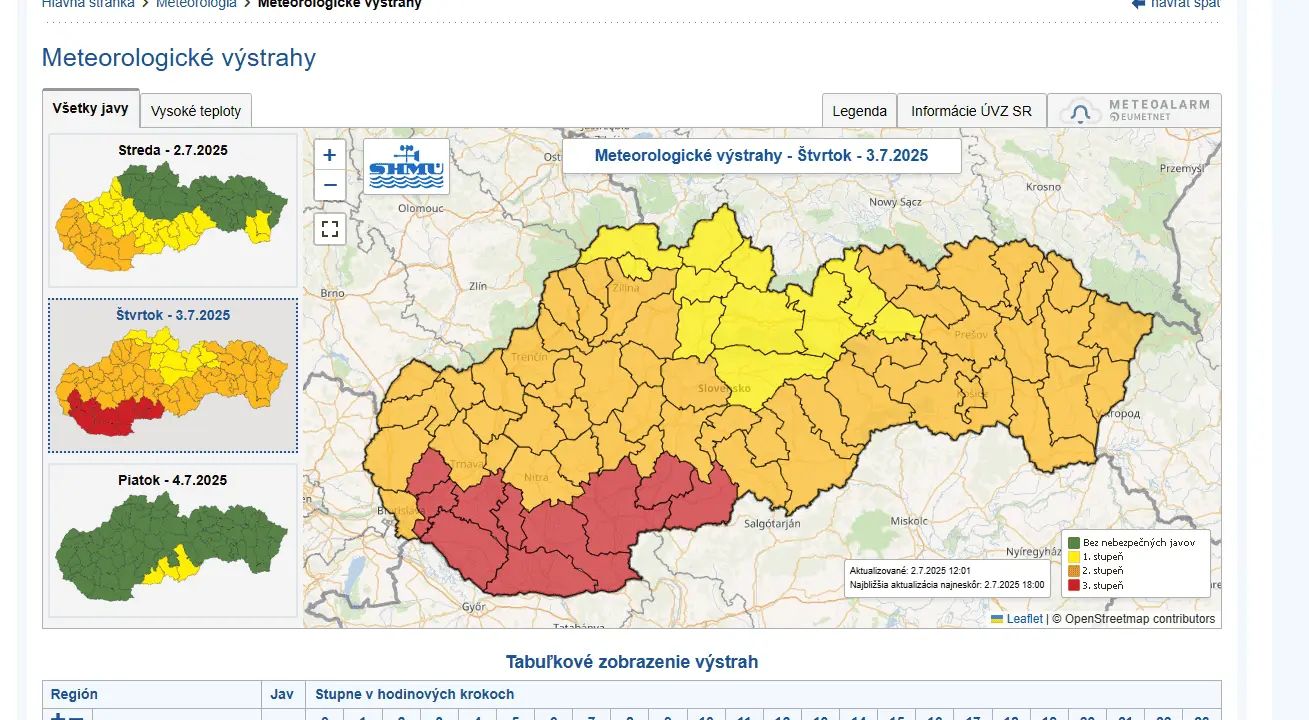Select the Všetky javy tab
Viewport: 1309px width, 720px height.
(x=90, y=108)
